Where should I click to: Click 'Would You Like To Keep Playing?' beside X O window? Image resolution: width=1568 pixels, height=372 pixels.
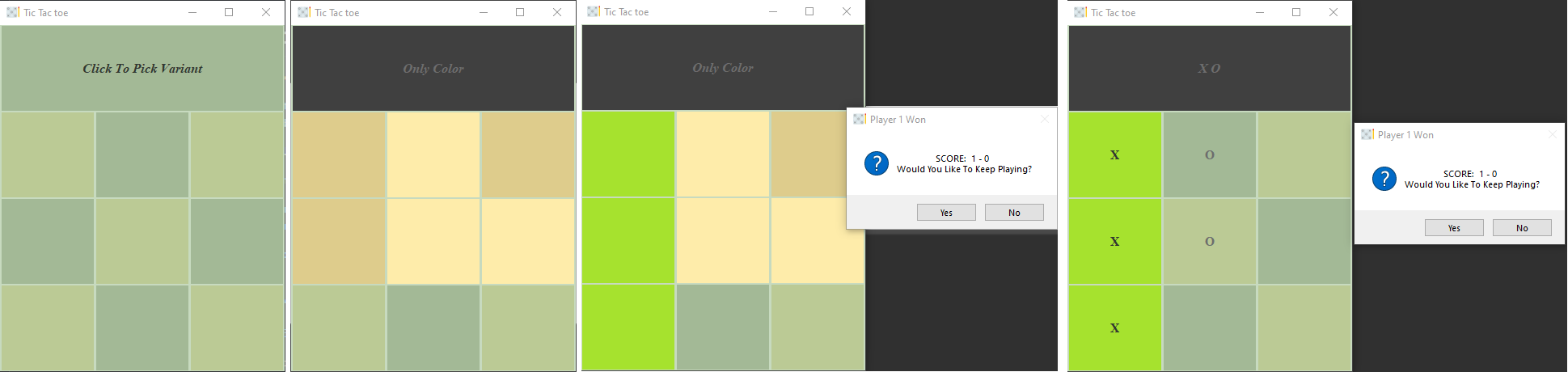(1472, 184)
